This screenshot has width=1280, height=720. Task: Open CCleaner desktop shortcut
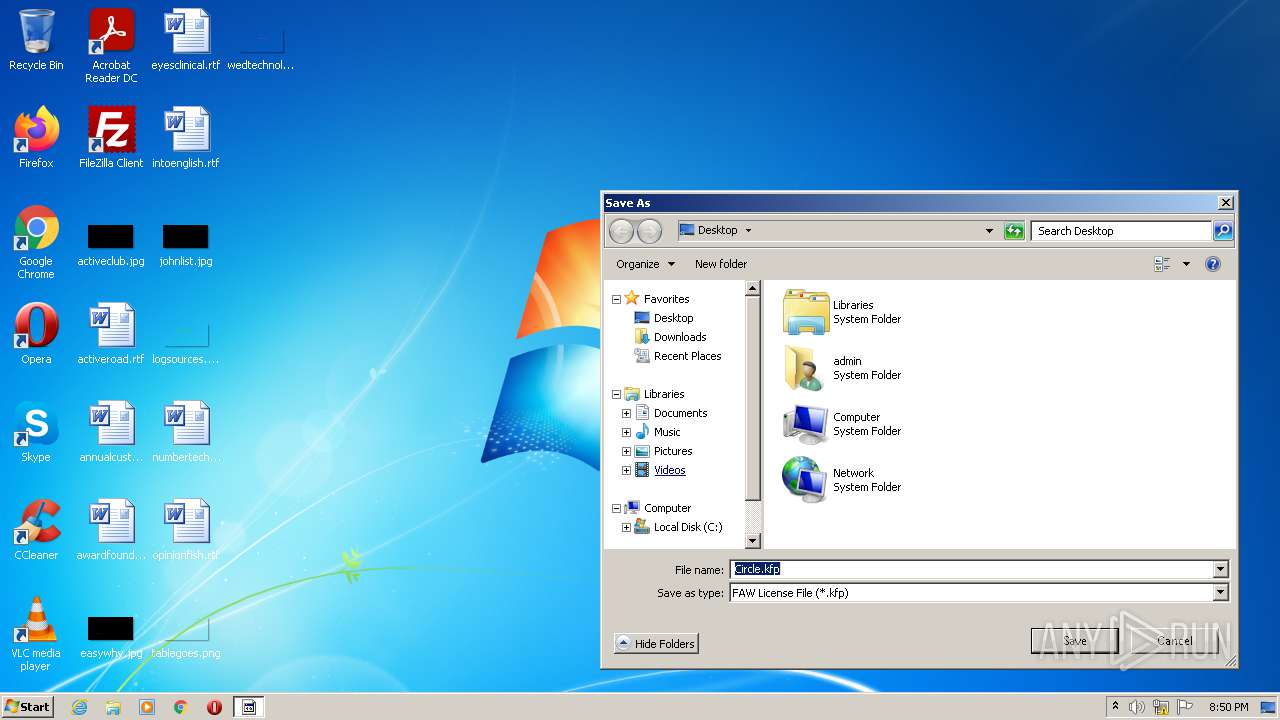[x=36, y=530]
